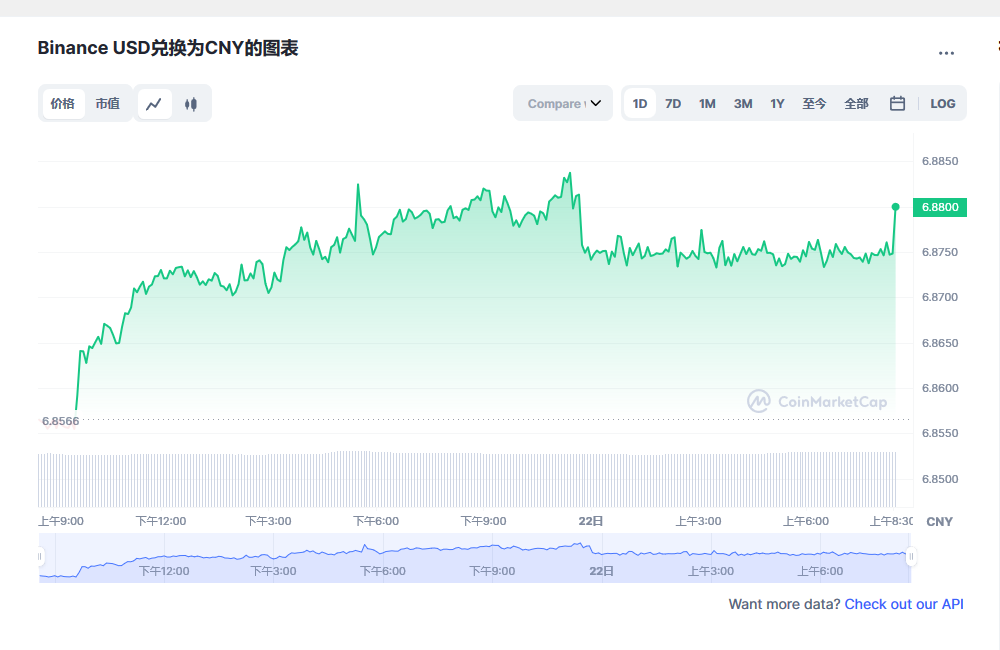Click the 上午6:00 label on main time axis
This screenshot has width=1000, height=650.
[x=806, y=521]
